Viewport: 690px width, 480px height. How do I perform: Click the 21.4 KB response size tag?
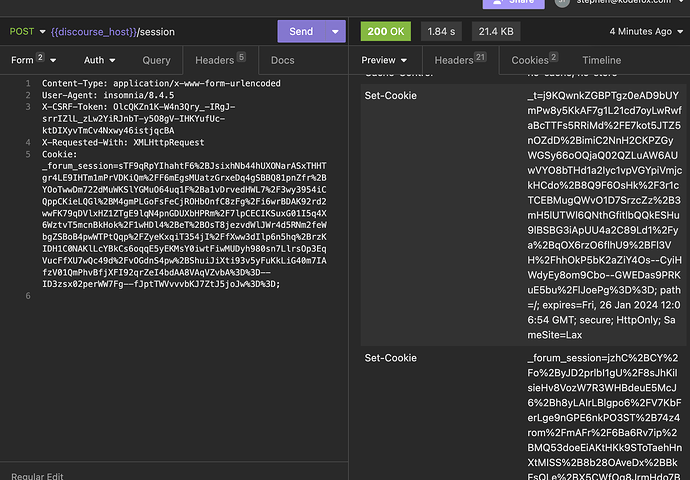(496, 31)
